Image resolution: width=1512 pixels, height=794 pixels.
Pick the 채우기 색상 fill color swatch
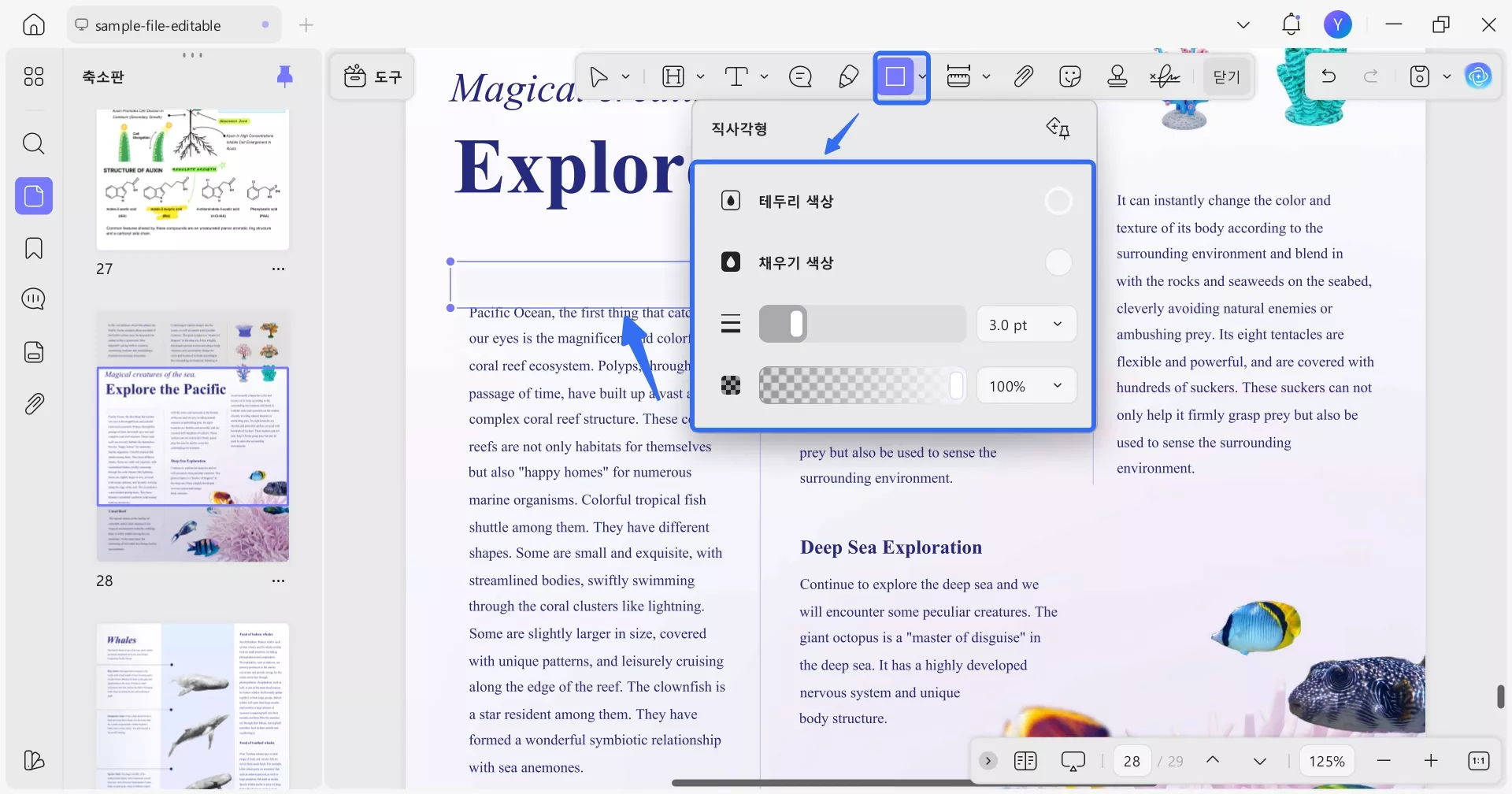coord(1058,262)
